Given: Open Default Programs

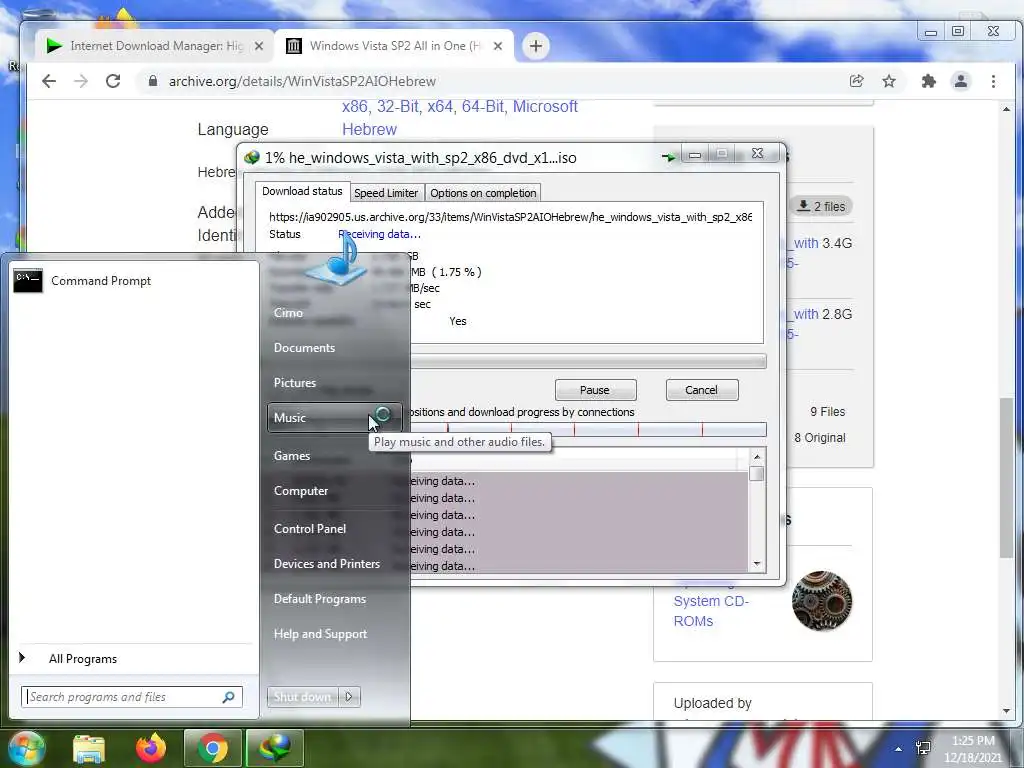Looking at the screenshot, I should tap(320, 599).
